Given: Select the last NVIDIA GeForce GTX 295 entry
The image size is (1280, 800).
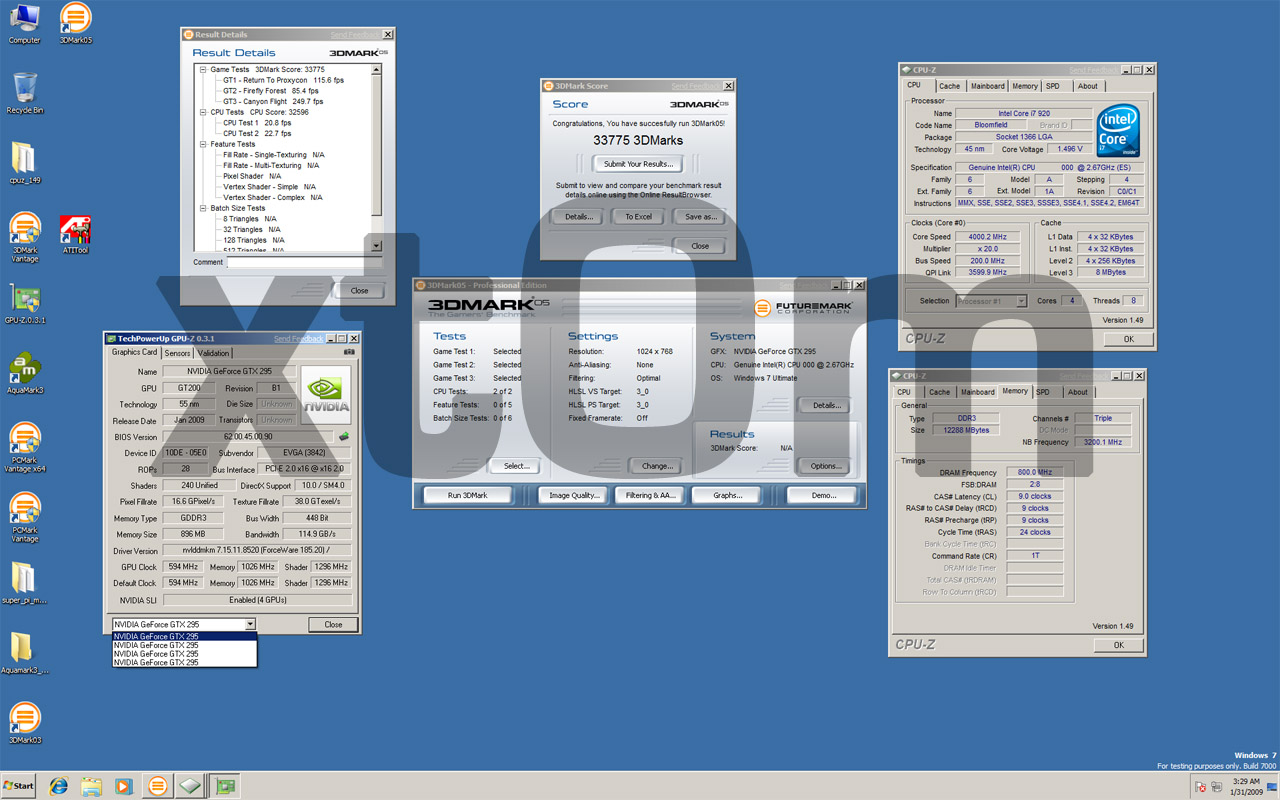Looking at the screenshot, I should coord(185,662).
